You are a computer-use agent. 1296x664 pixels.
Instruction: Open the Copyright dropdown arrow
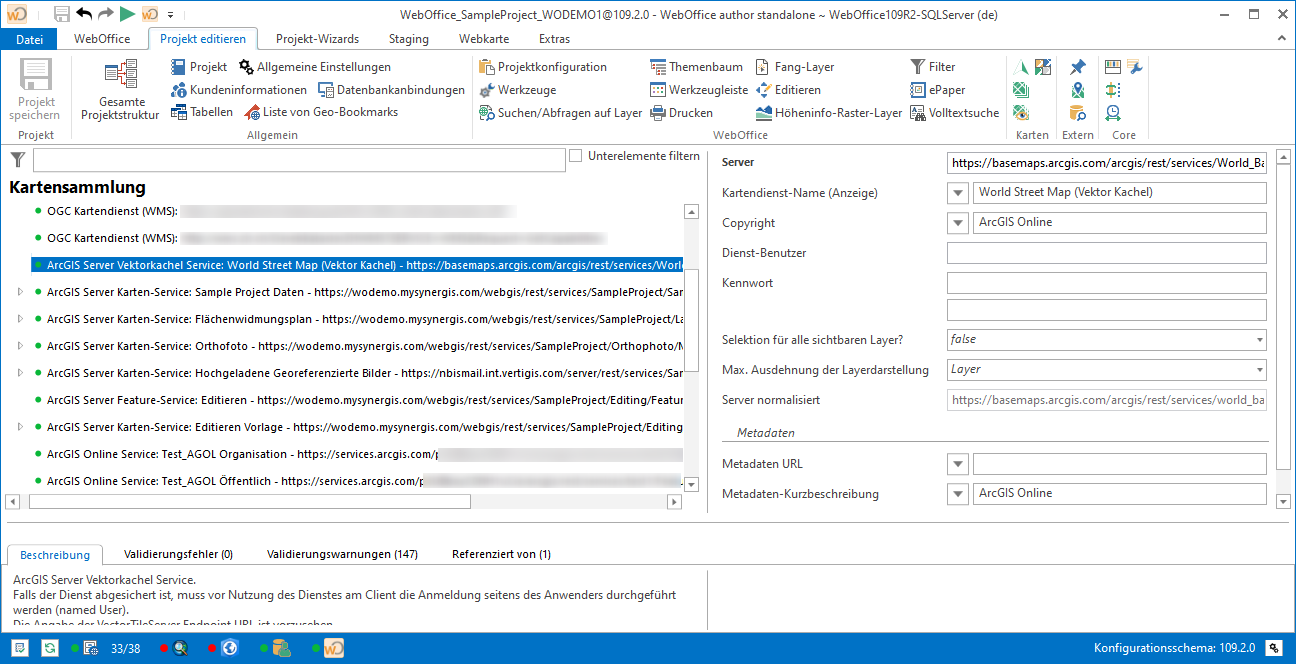[x=957, y=222]
